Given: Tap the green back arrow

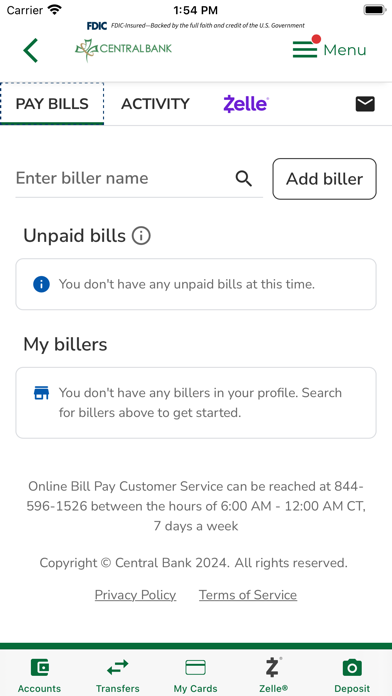Looking at the screenshot, I should [31, 50].
